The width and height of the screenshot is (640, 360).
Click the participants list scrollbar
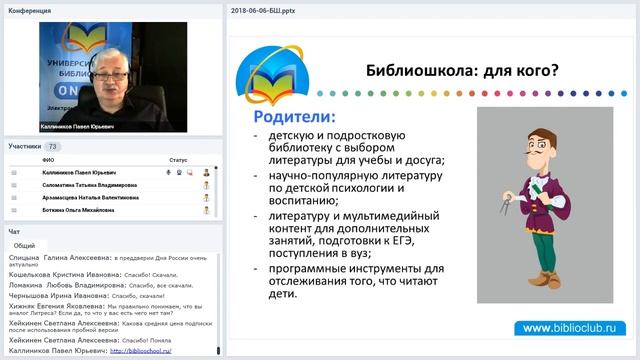(216, 192)
